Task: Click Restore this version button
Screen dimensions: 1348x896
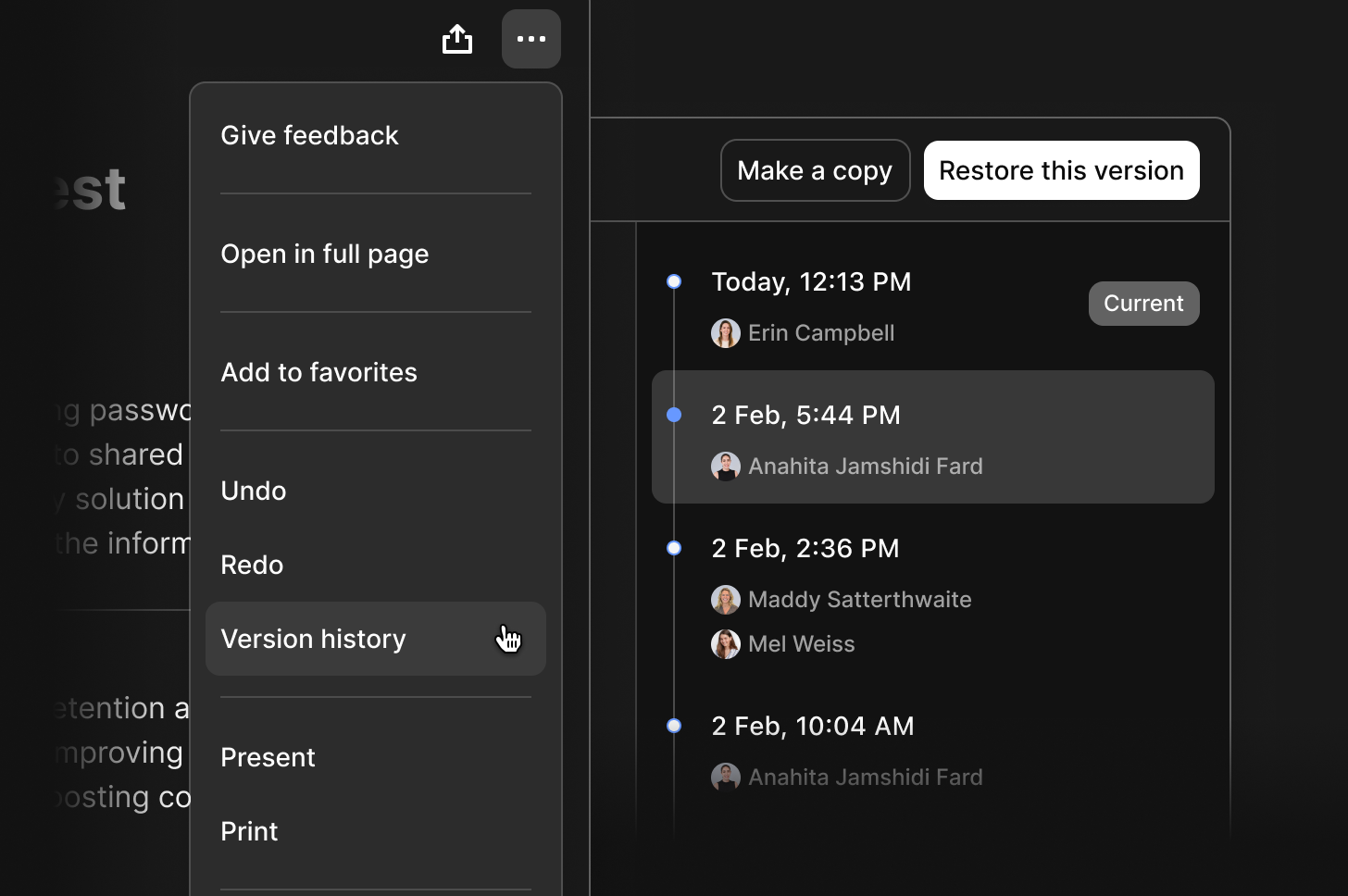Action: [x=1062, y=170]
